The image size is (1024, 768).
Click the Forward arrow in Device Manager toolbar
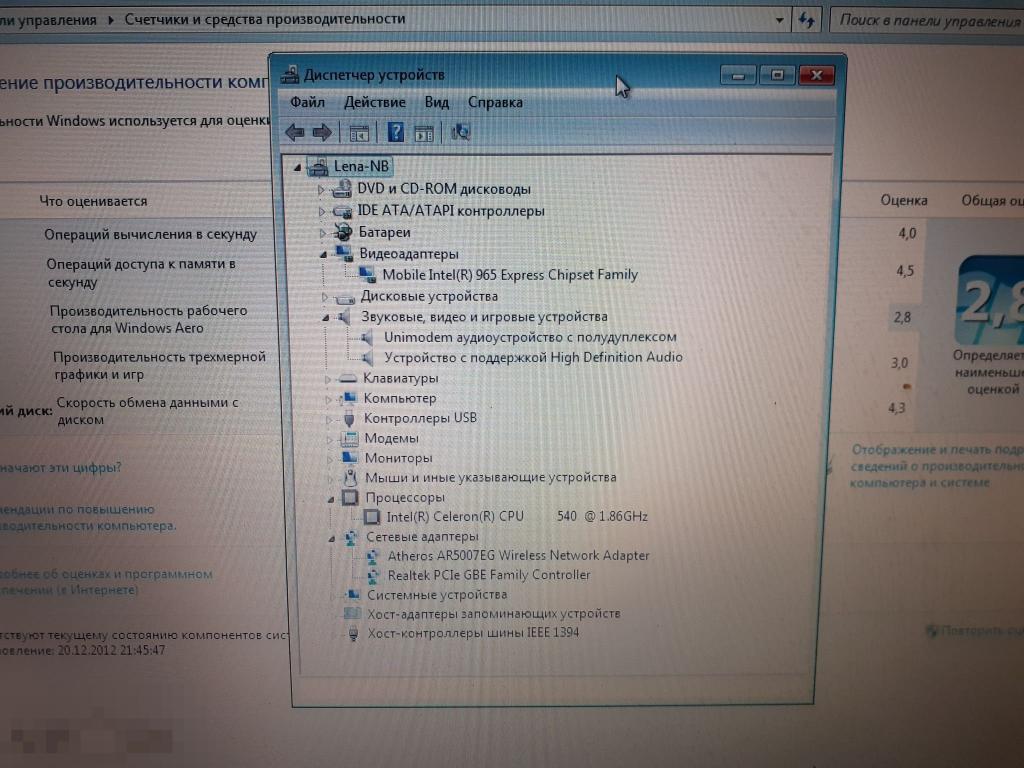click(x=322, y=133)
